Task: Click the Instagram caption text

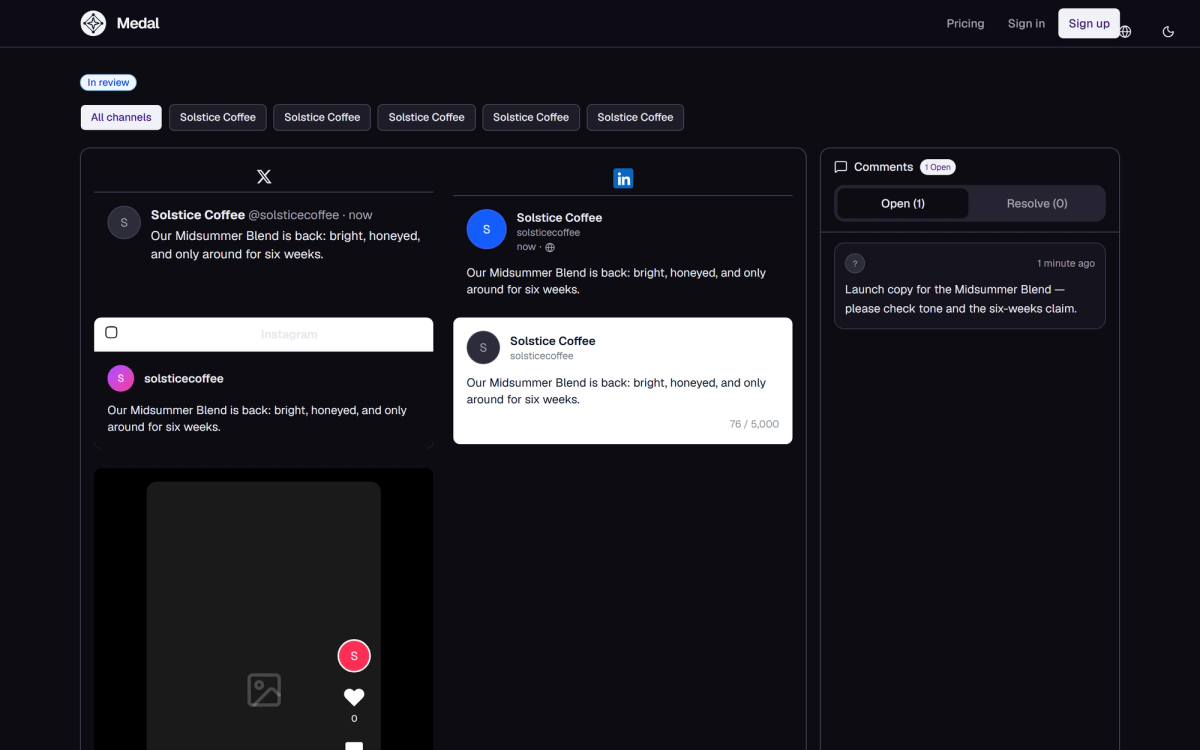Action: 257,418
